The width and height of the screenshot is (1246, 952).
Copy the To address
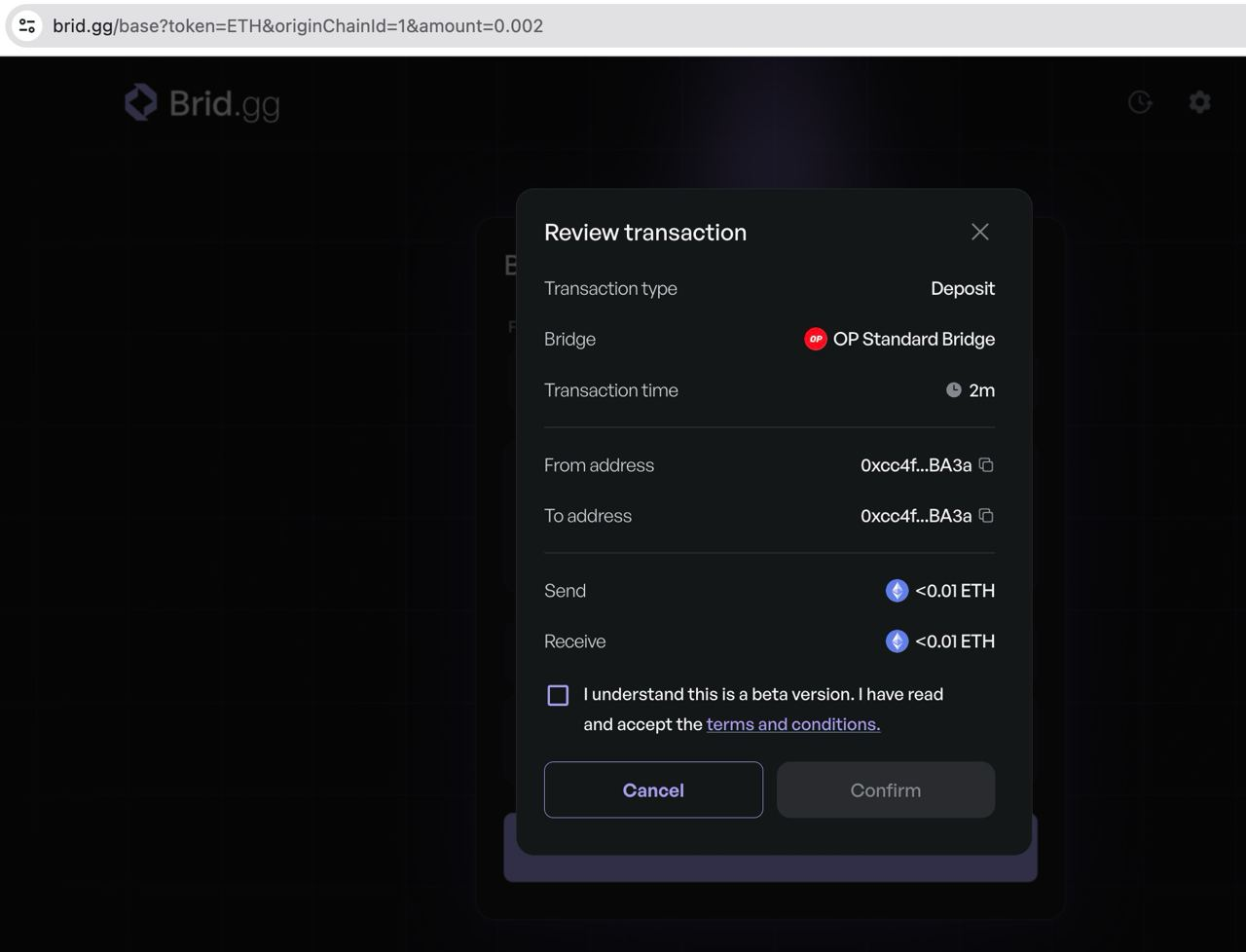986,516
